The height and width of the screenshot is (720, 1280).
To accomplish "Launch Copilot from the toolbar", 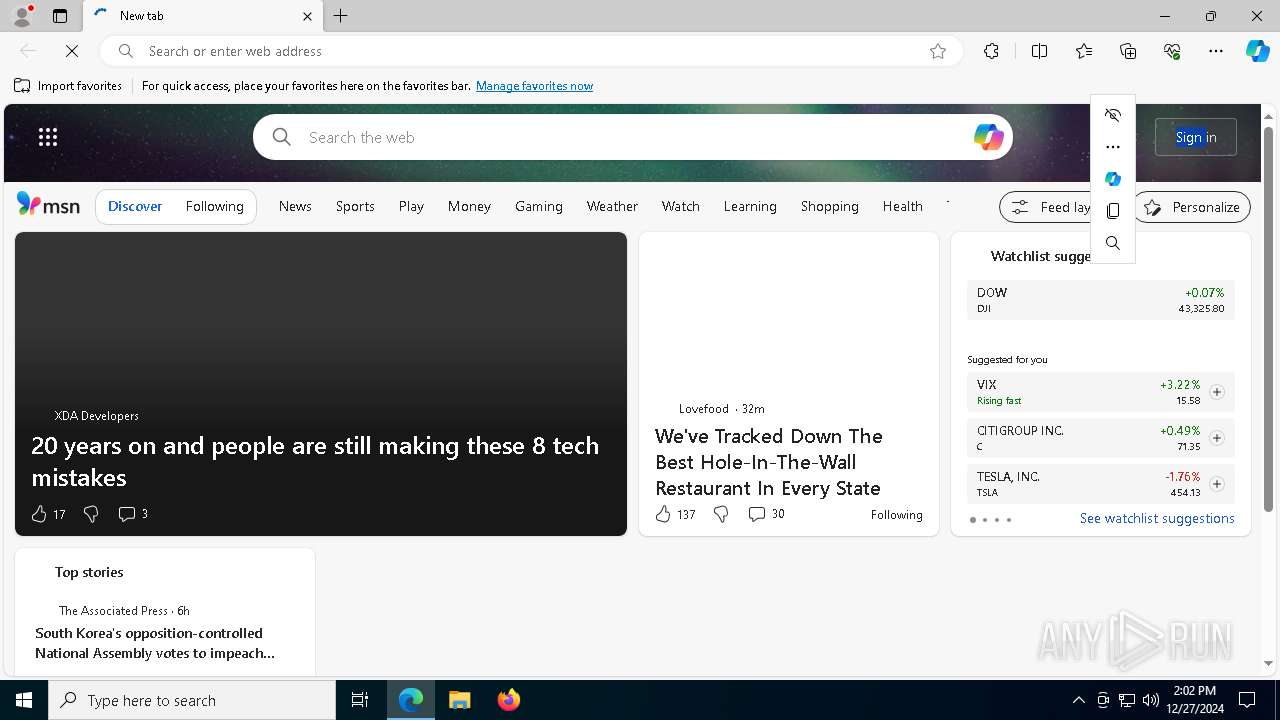I will tap(1258, 51).
